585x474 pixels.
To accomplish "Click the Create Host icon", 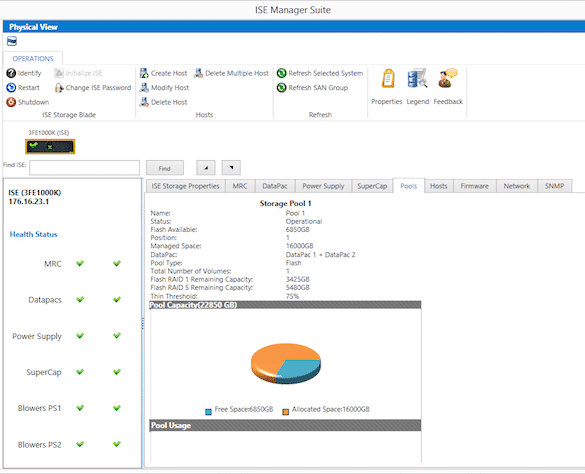I will (144, 73).
